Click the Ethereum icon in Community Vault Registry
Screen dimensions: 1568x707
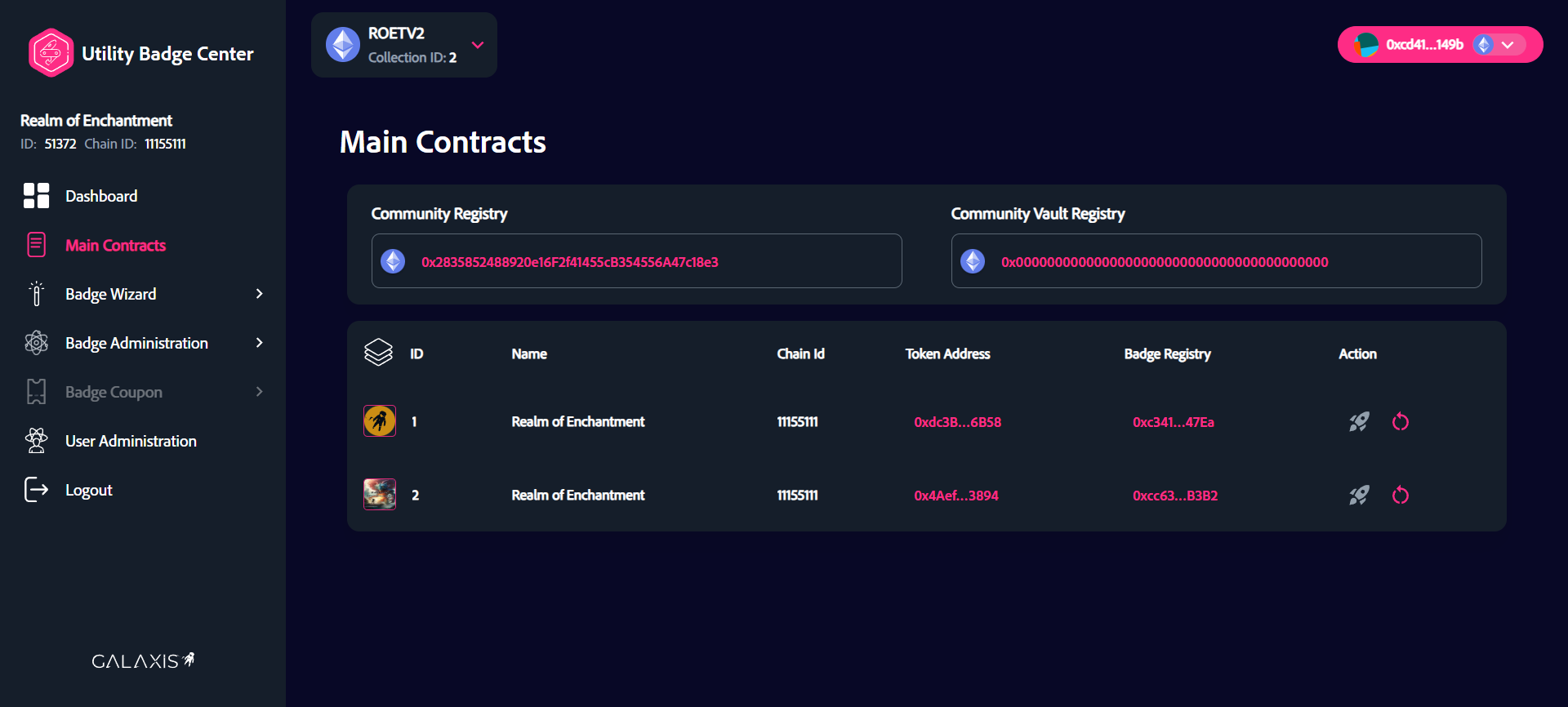(973, 261)
